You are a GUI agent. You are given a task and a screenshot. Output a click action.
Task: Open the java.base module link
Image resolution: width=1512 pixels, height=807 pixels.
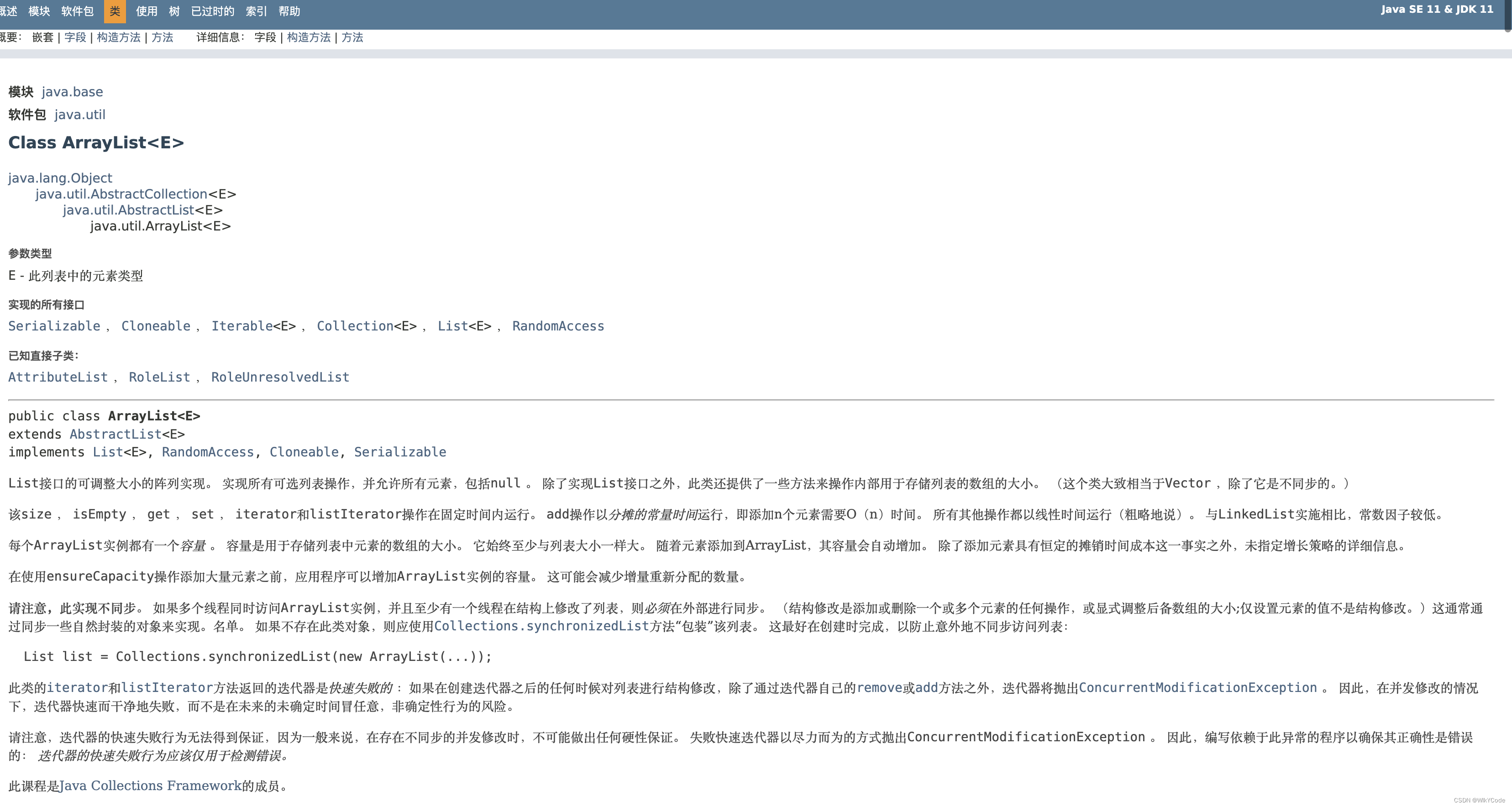[72, 92]
